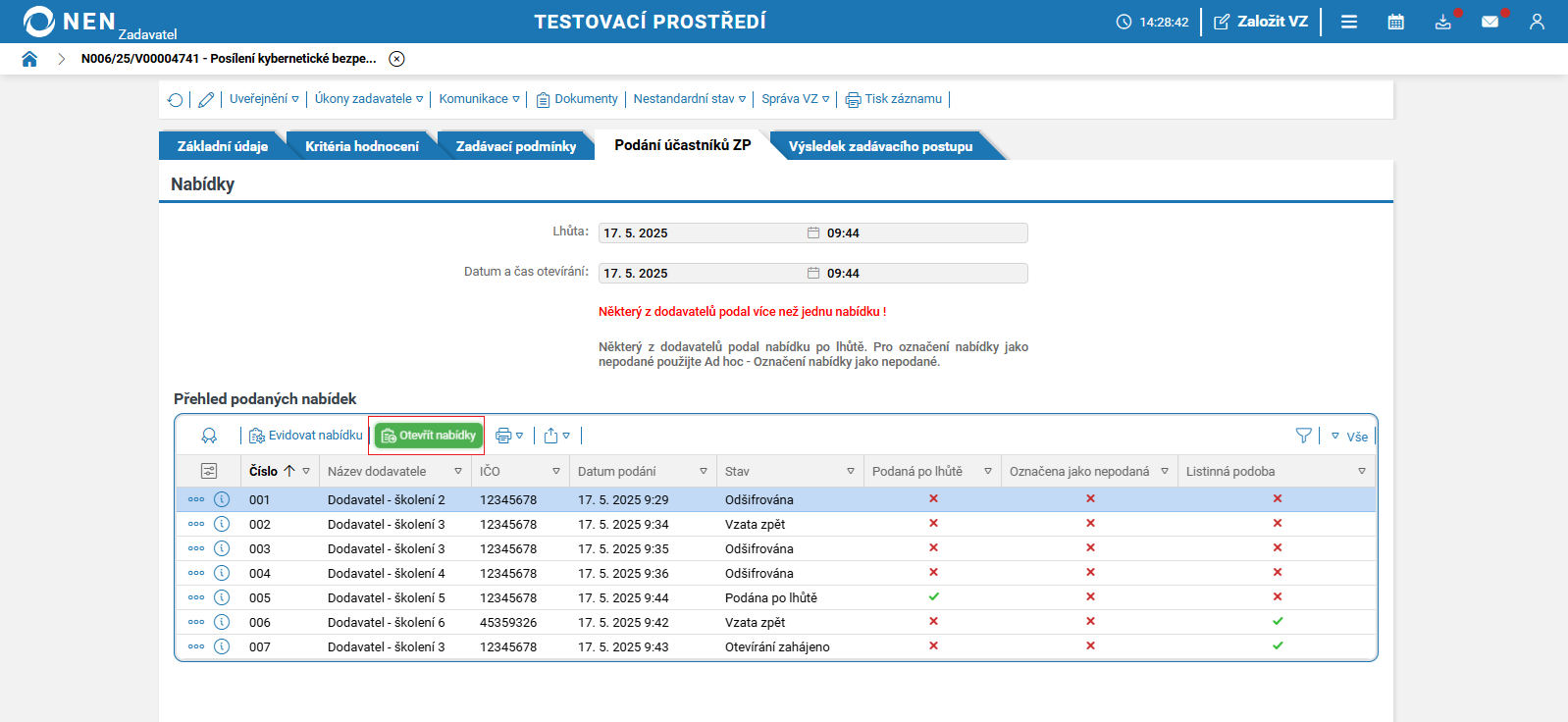Click the green check in row 005 Podaná po lhůtě
Screen dimensions: 1568x722
coord(933,596)
